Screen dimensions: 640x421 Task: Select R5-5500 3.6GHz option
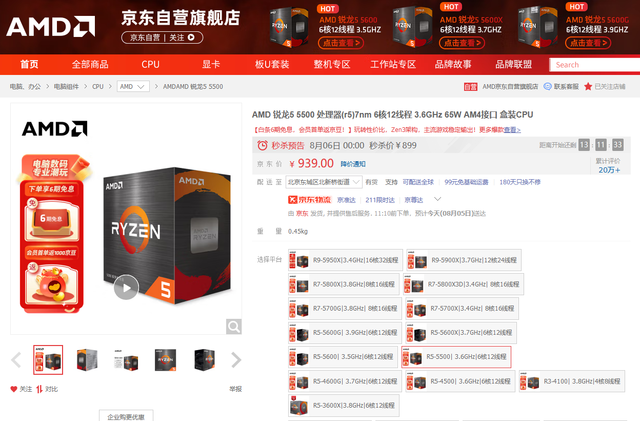[x=456, y=357]
